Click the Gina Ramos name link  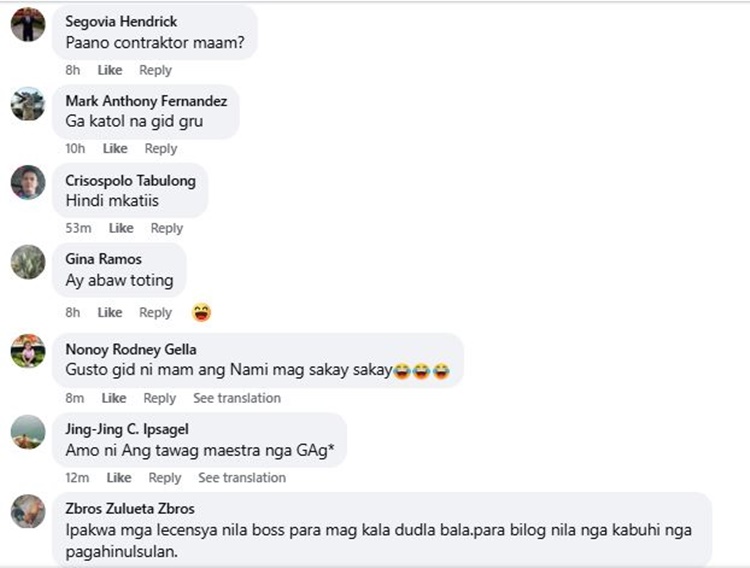point(103,259)
